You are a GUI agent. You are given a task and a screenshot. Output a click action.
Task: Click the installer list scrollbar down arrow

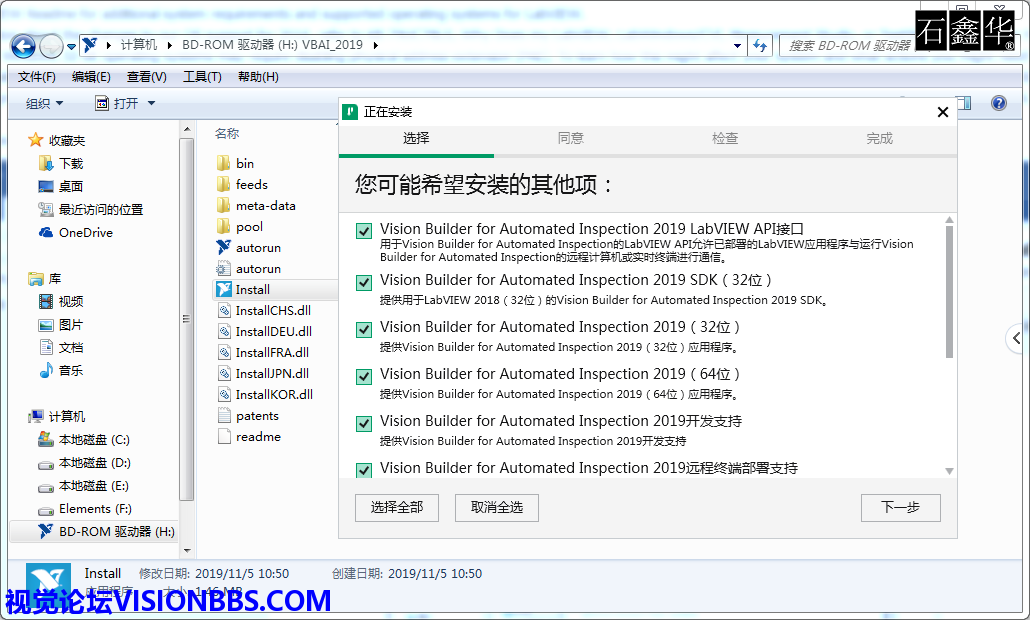(x=949, y=471)
